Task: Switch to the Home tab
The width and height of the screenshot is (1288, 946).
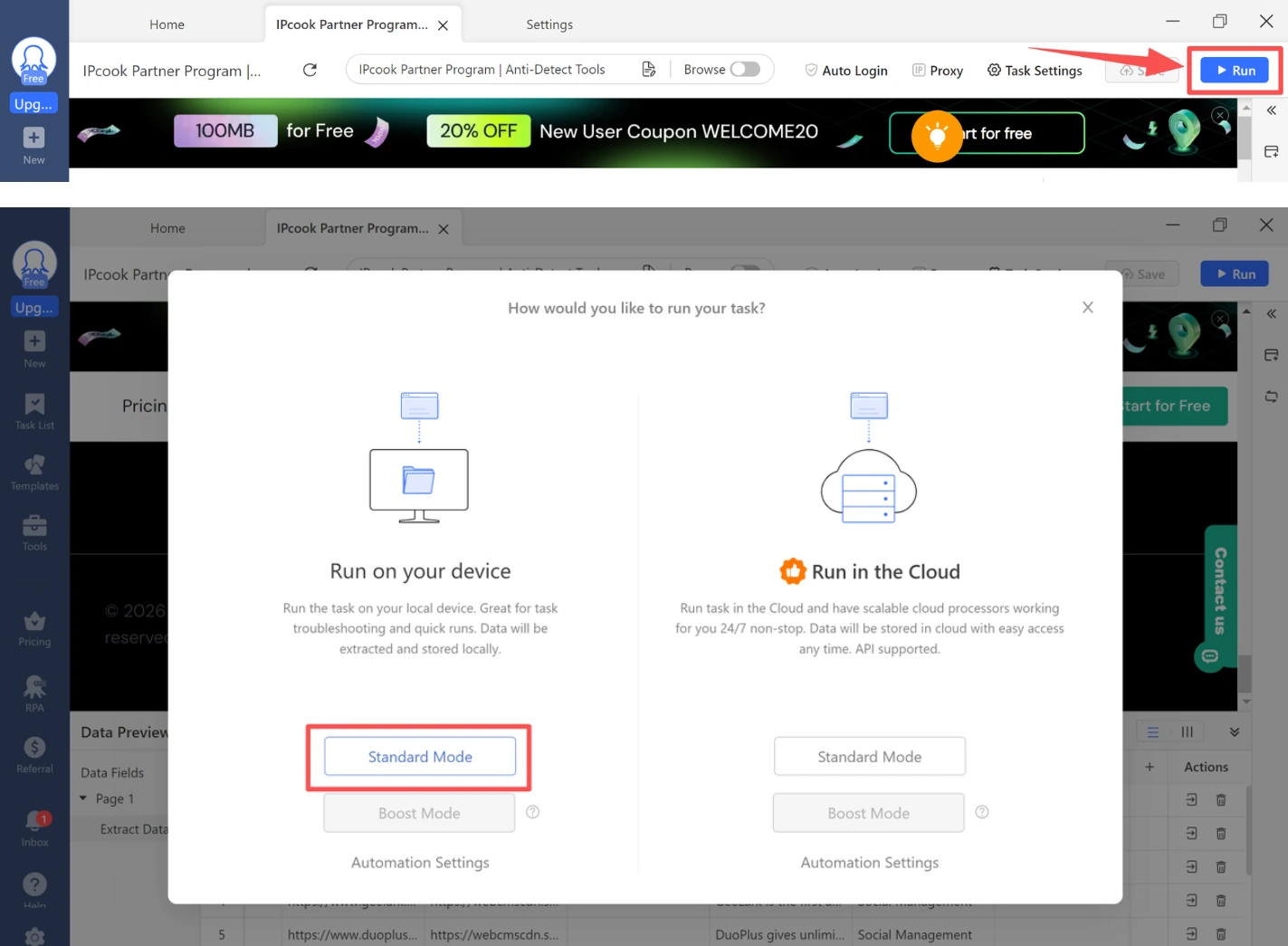Action: tap(167, 24)
